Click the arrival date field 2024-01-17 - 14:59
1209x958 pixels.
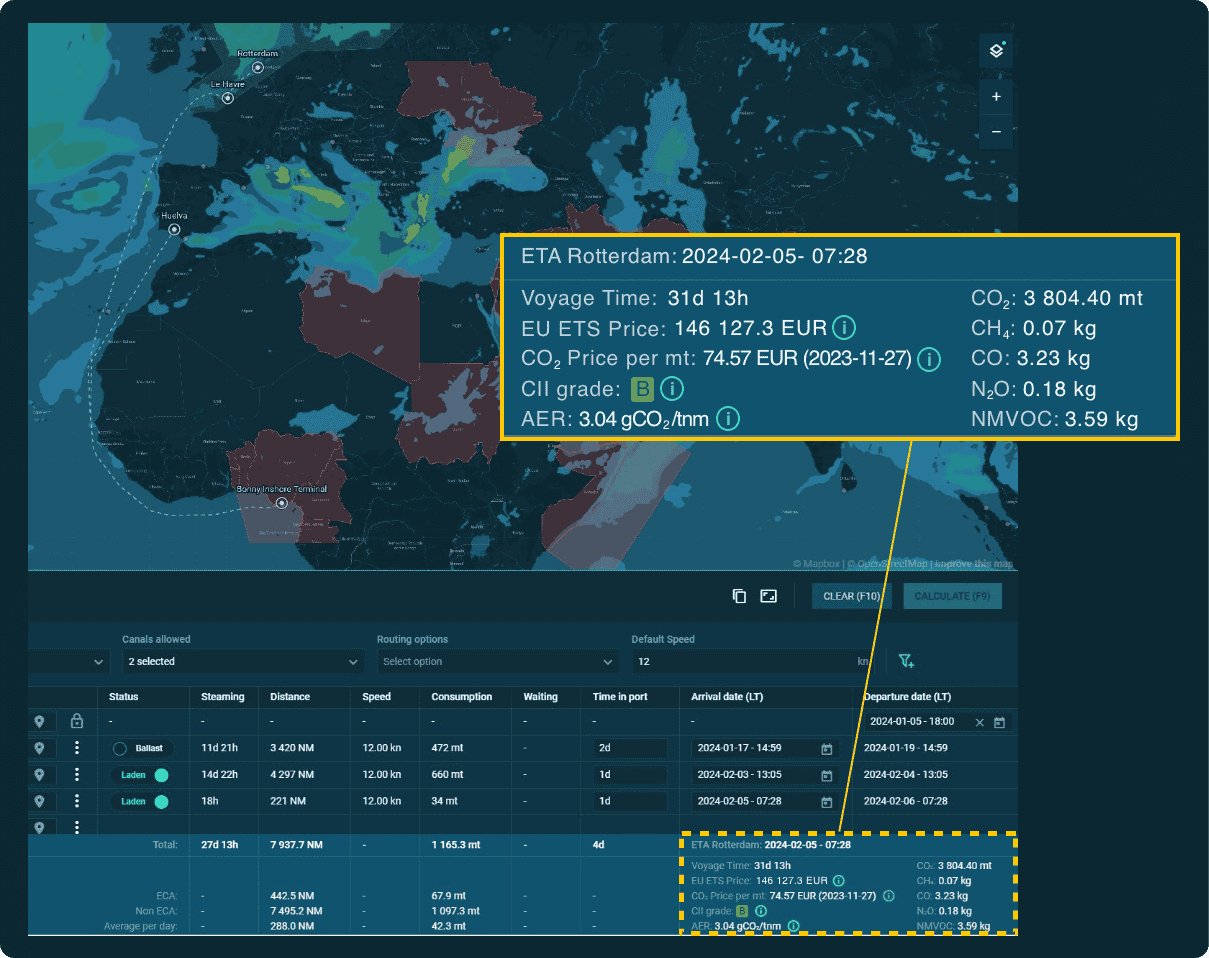point(765,748)
